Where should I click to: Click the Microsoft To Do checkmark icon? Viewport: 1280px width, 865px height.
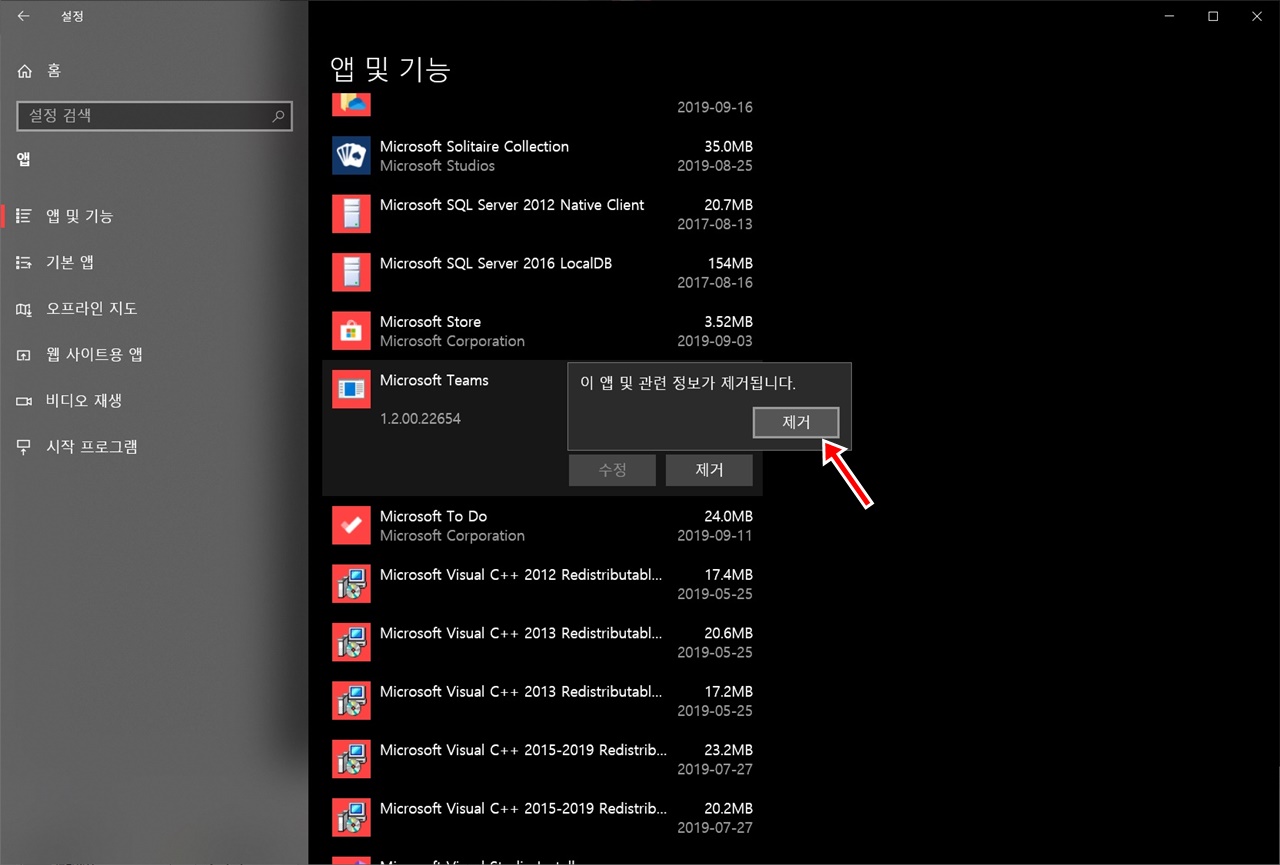pyautogui.click(x=351, y=526)
